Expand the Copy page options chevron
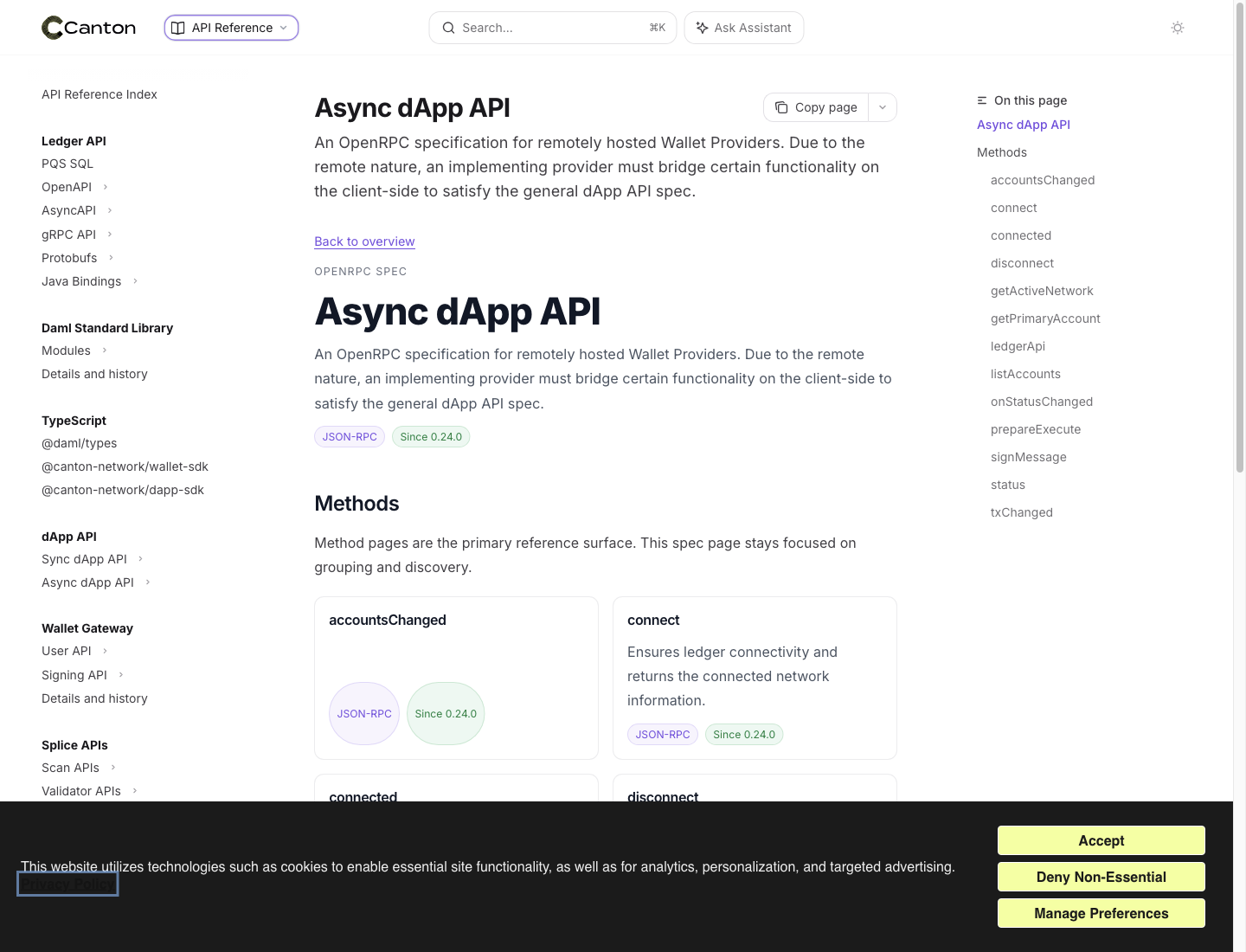The image size is (1246, 952). pos(883,107)
